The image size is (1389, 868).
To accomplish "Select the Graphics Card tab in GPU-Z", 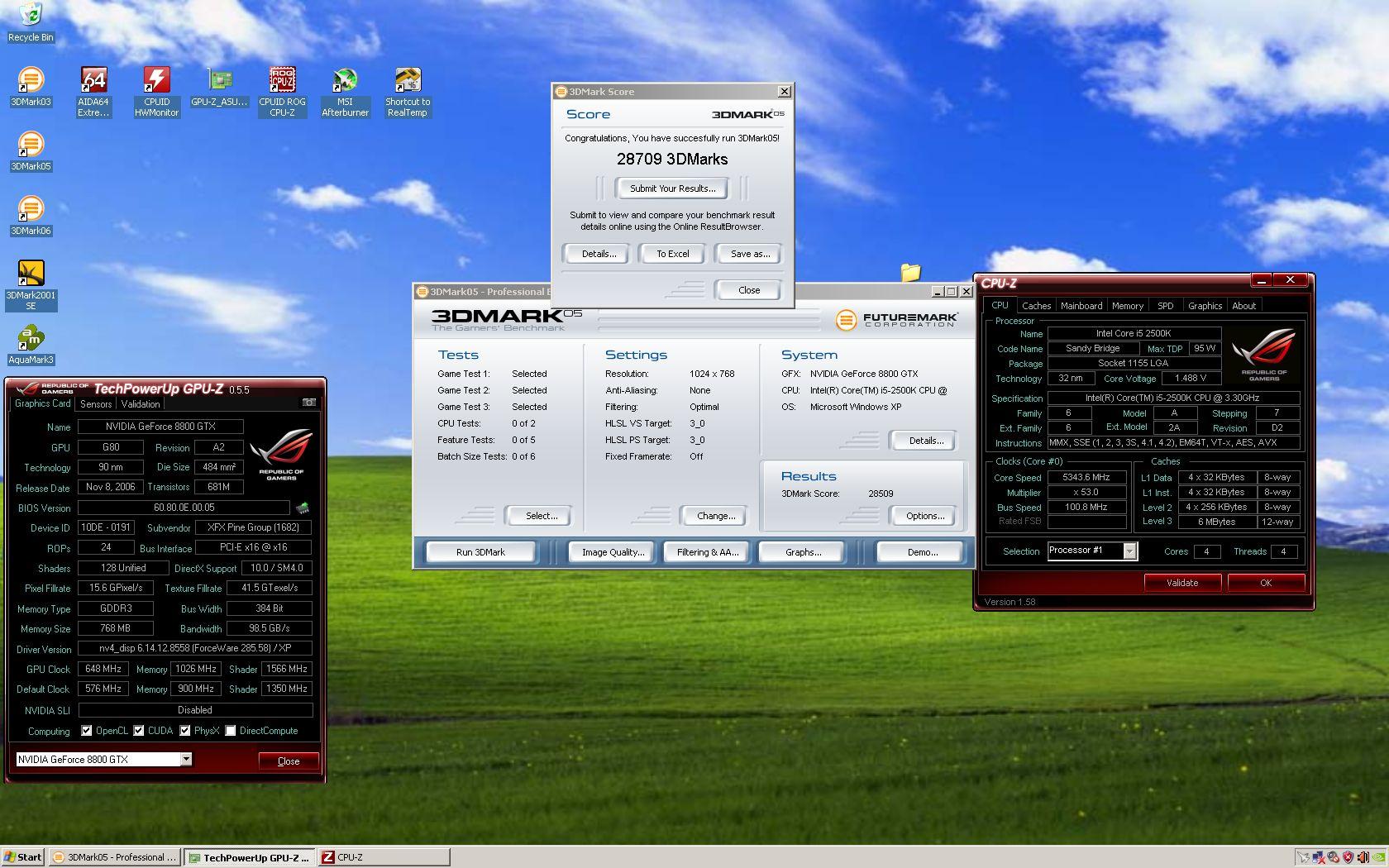I will point(43,403).
